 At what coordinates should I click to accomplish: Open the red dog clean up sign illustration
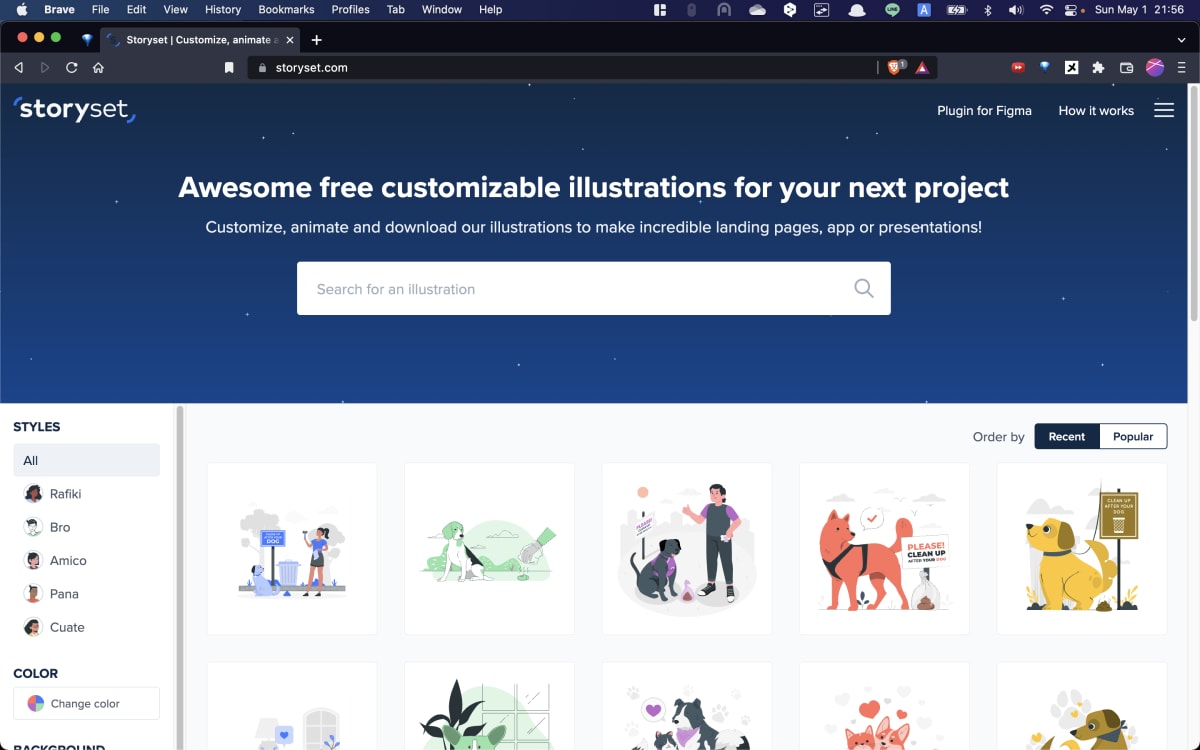point(884,548)
